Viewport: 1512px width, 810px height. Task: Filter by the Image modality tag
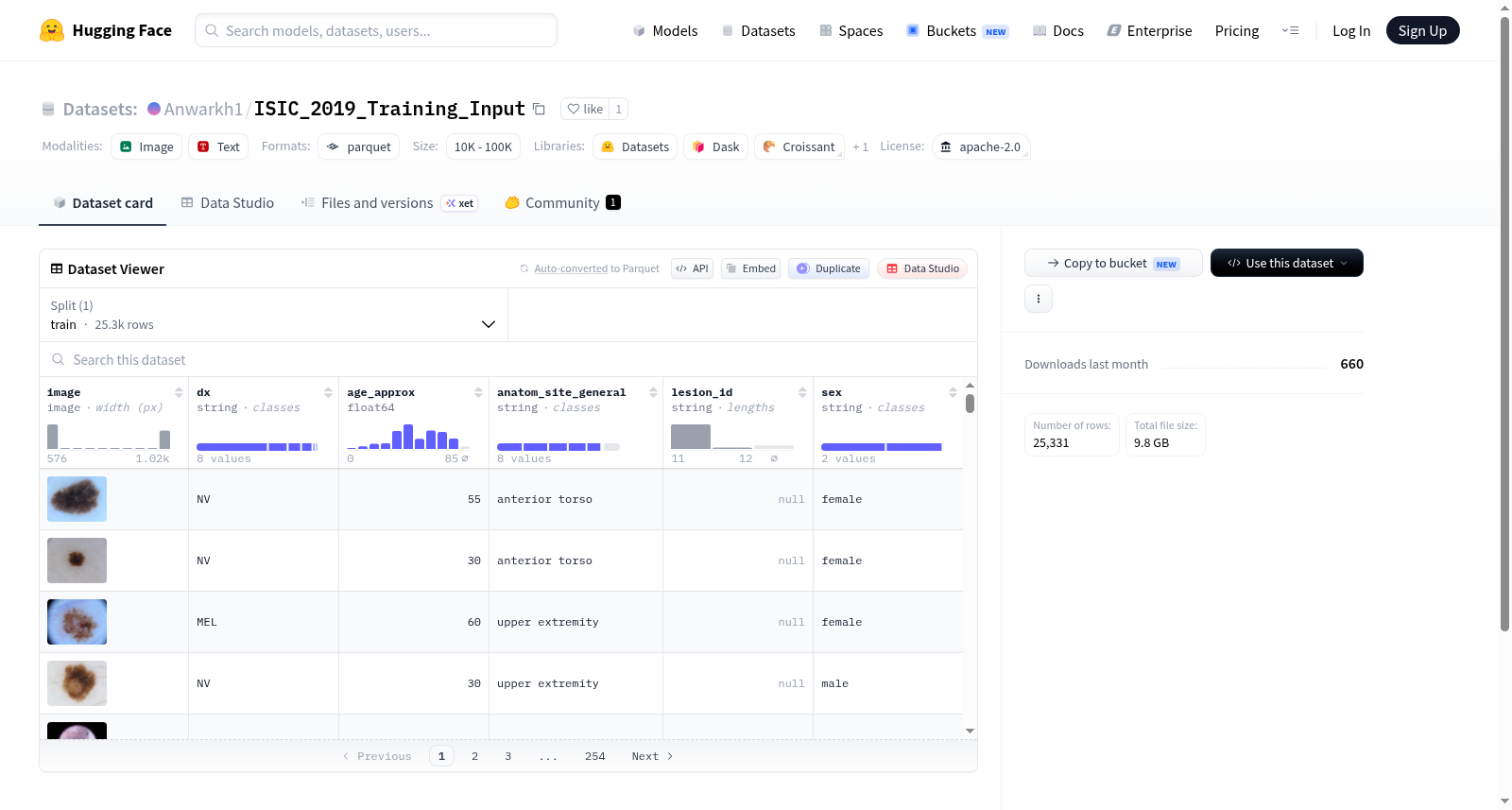[x=146, y=146]
